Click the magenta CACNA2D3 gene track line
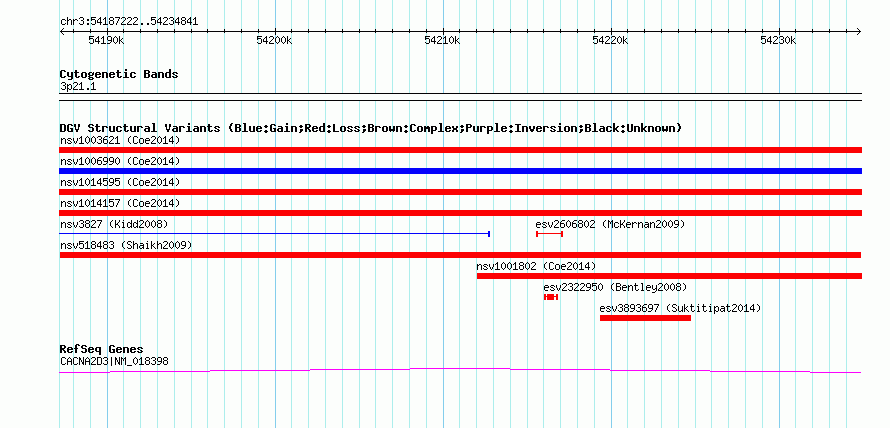This screenshot has height=428, width=890. [460, 371]
